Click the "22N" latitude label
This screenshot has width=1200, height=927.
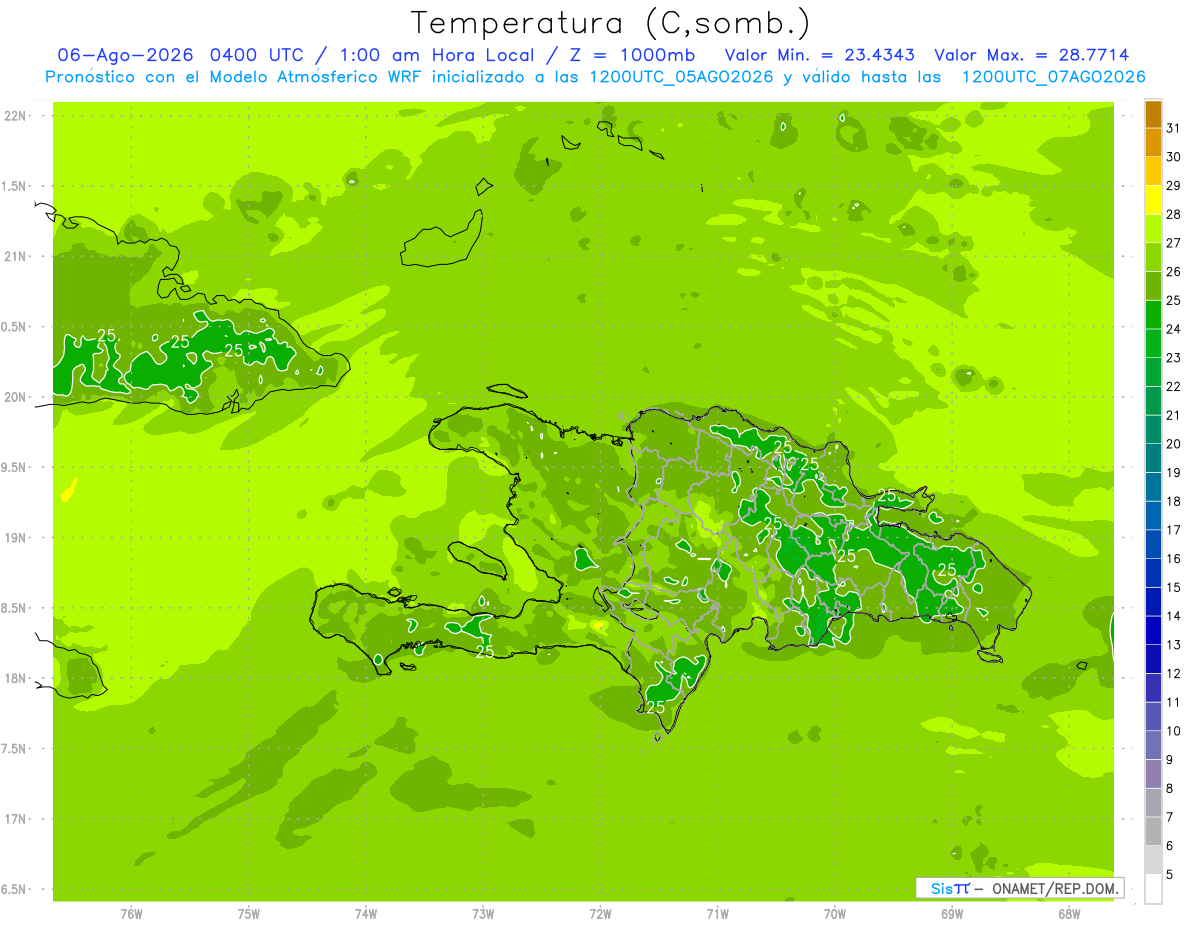point(16,116)
